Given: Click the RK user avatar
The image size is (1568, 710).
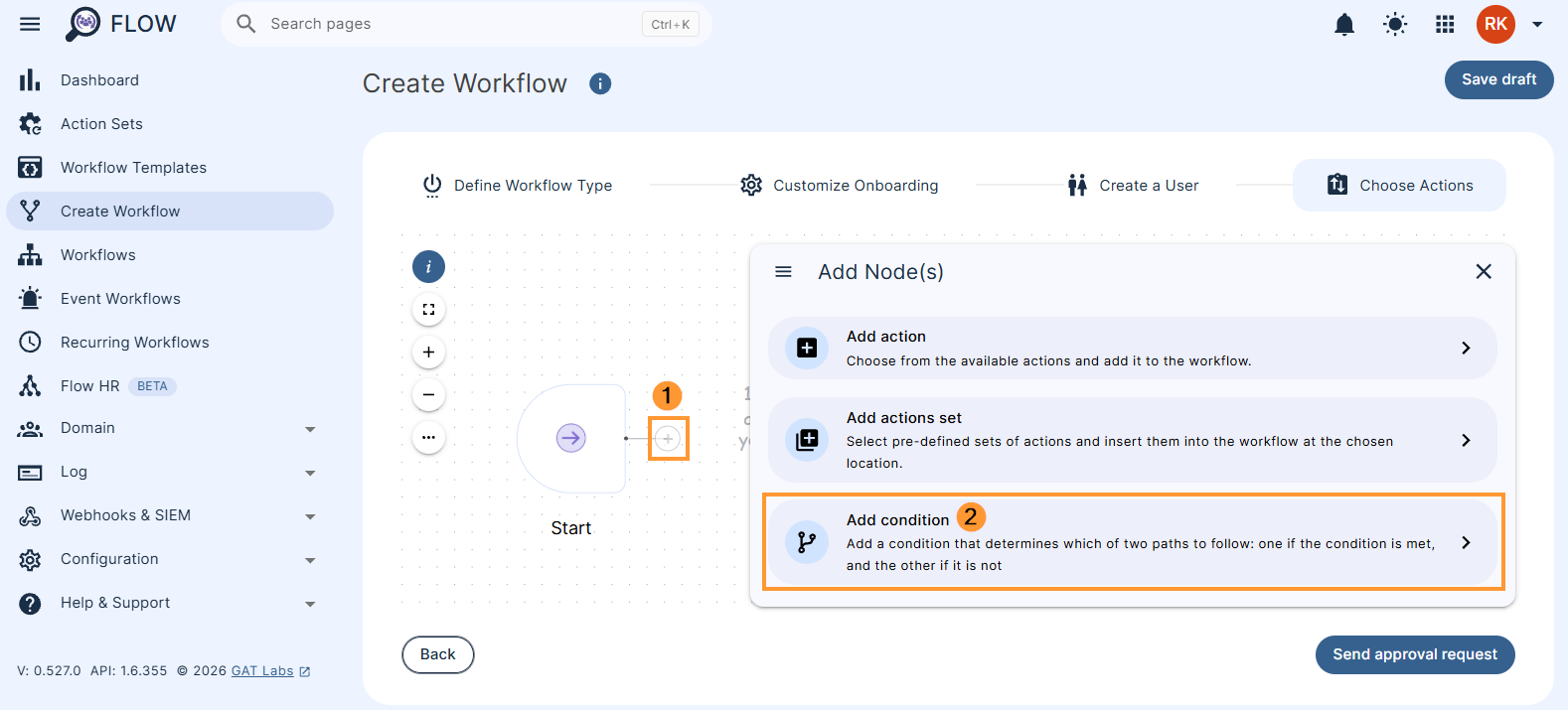Looking at the screenshot, I should point(1495,24).
